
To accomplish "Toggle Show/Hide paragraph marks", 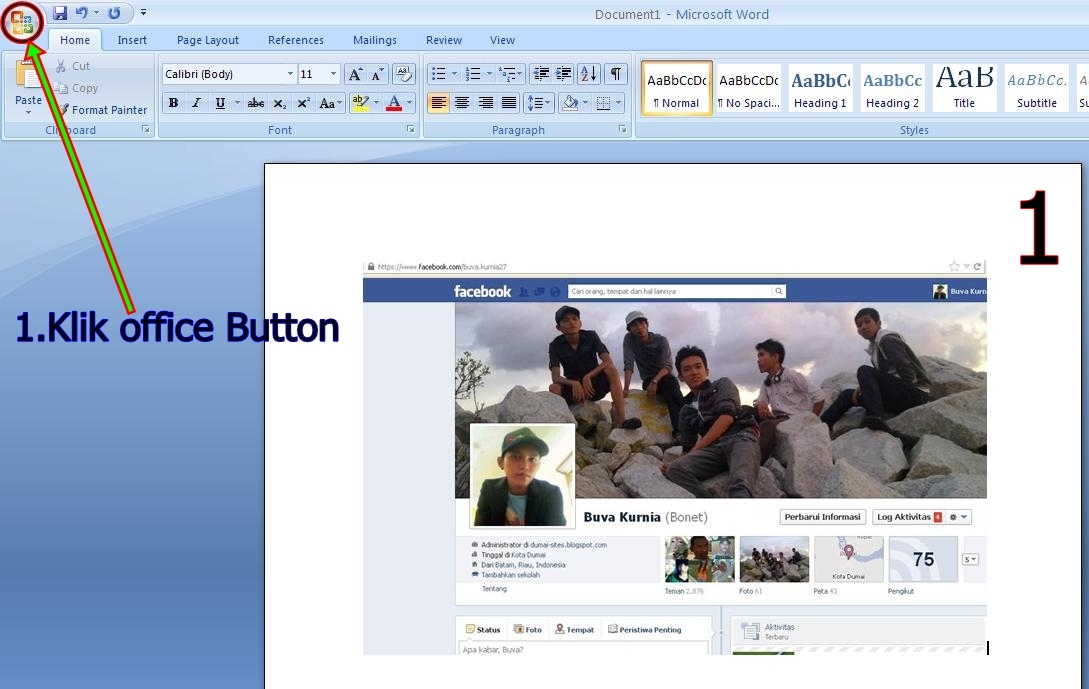I will (616, 74).
